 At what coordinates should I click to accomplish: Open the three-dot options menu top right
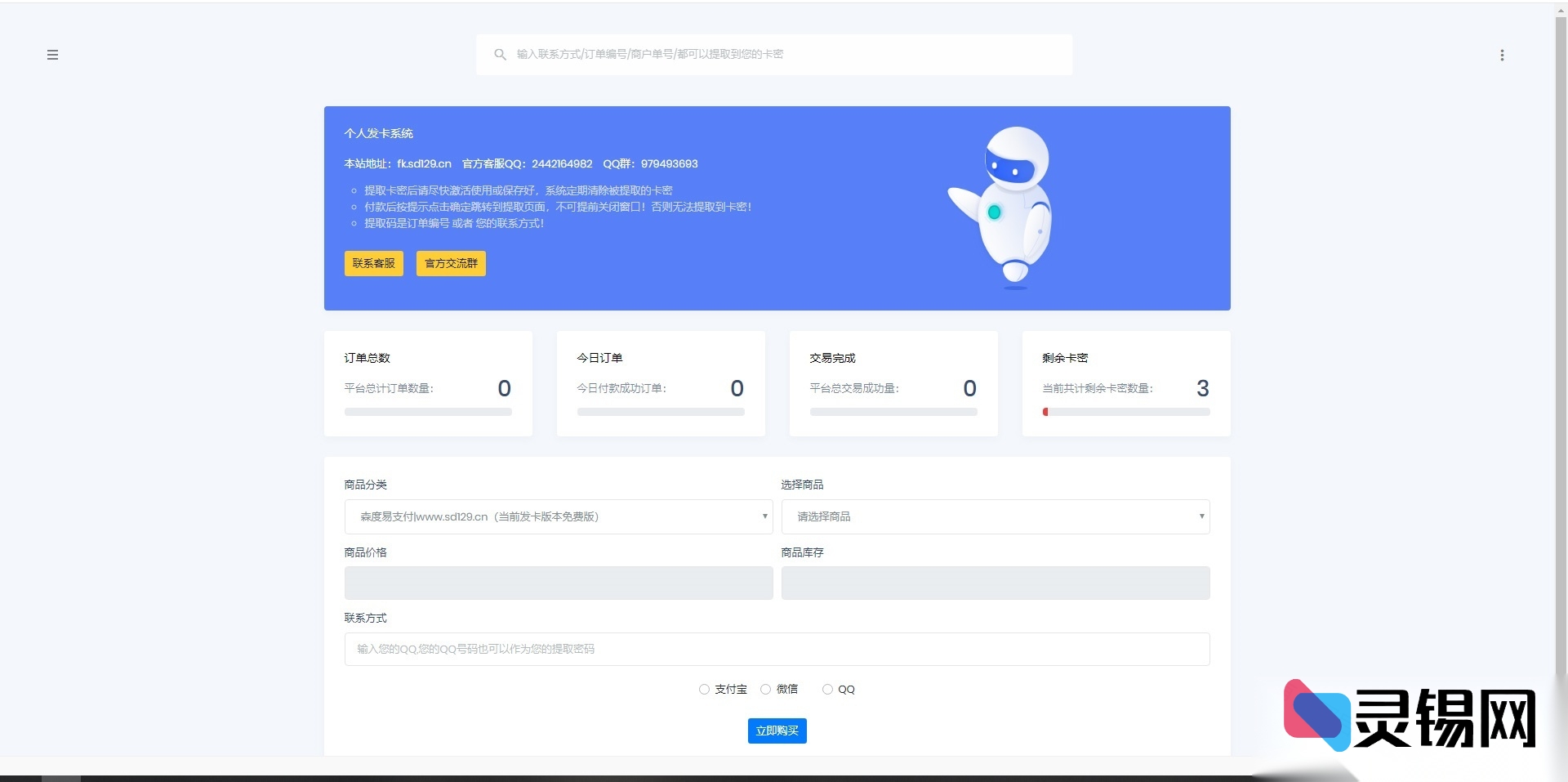[x=1502, y=55]
